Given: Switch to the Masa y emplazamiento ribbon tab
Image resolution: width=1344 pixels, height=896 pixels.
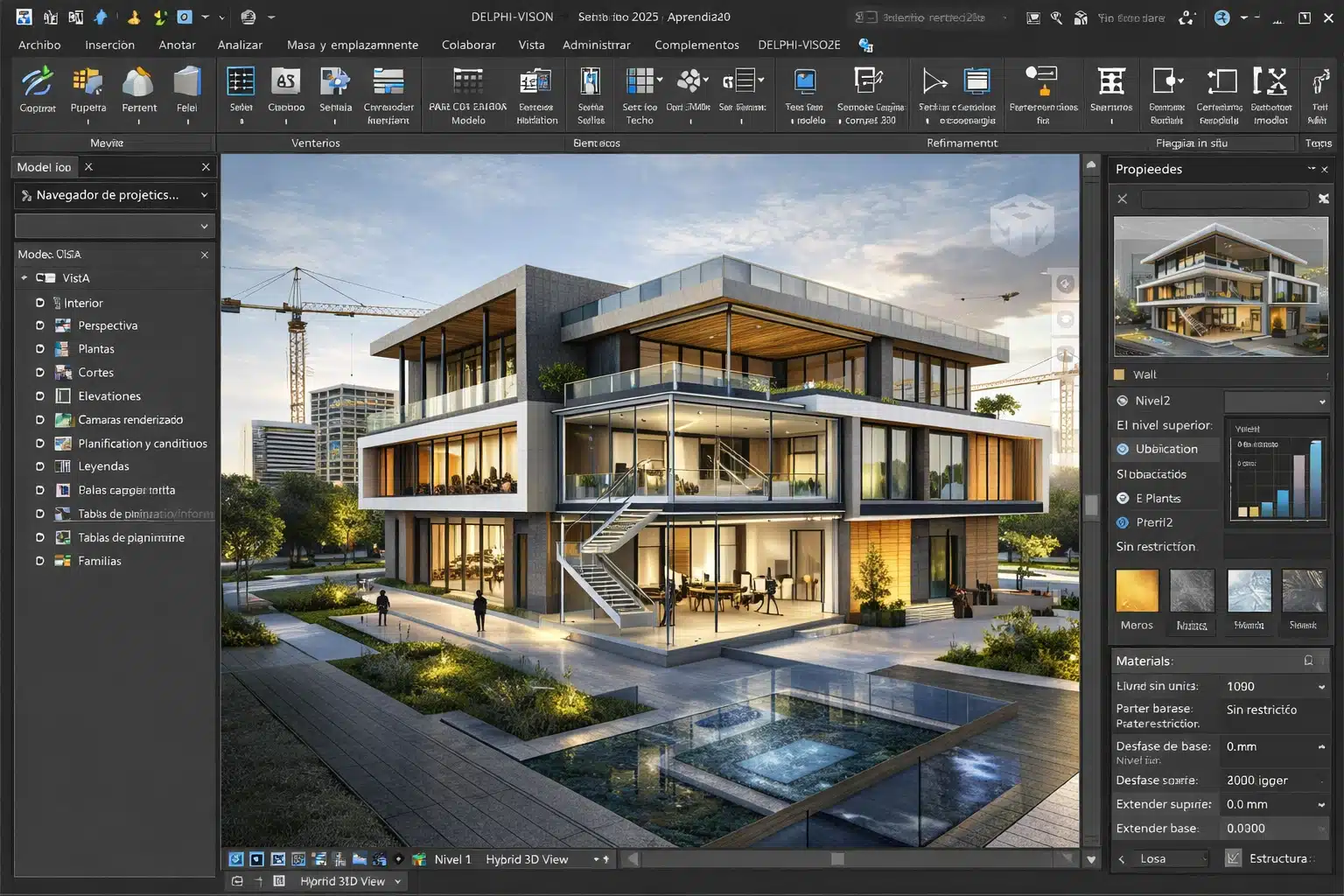Looking at the screenshot, I should point(353,45).
